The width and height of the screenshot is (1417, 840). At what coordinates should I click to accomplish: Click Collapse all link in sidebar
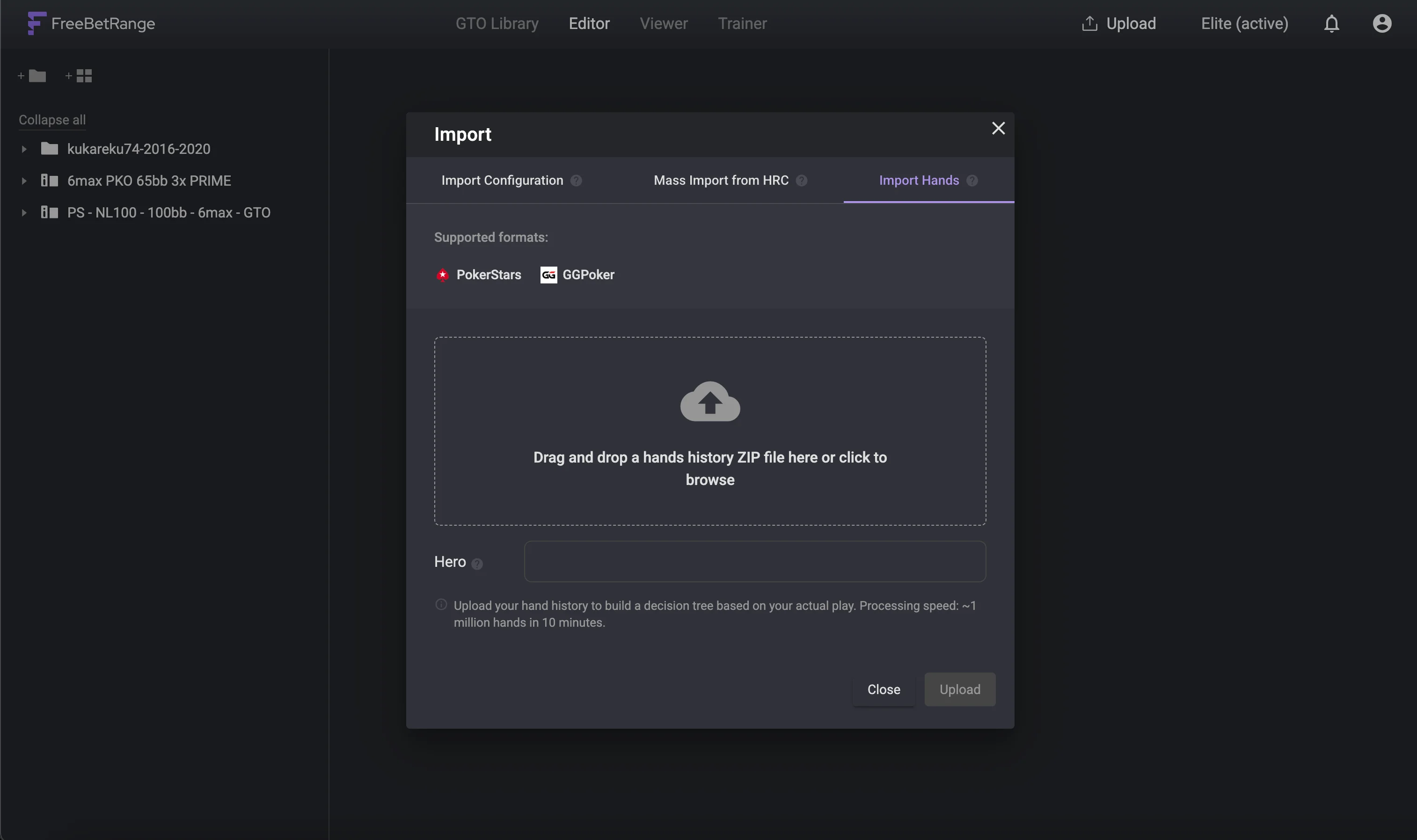pos(52,120)
